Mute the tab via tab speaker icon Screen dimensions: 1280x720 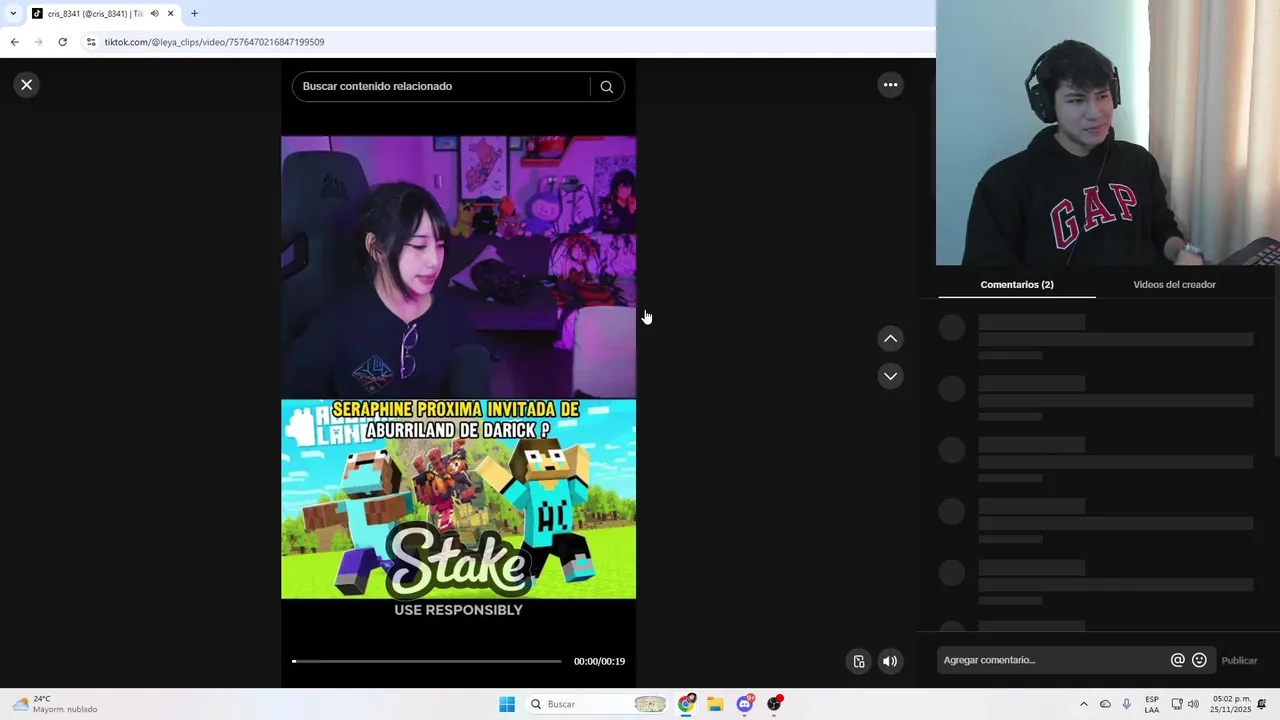pos(154,14)
